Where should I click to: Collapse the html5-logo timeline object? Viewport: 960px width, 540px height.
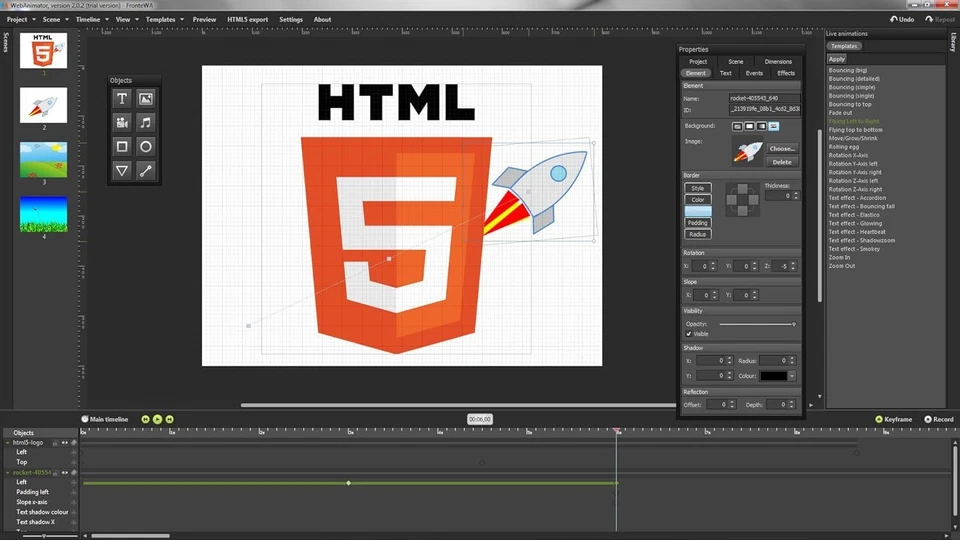(8, 442)
